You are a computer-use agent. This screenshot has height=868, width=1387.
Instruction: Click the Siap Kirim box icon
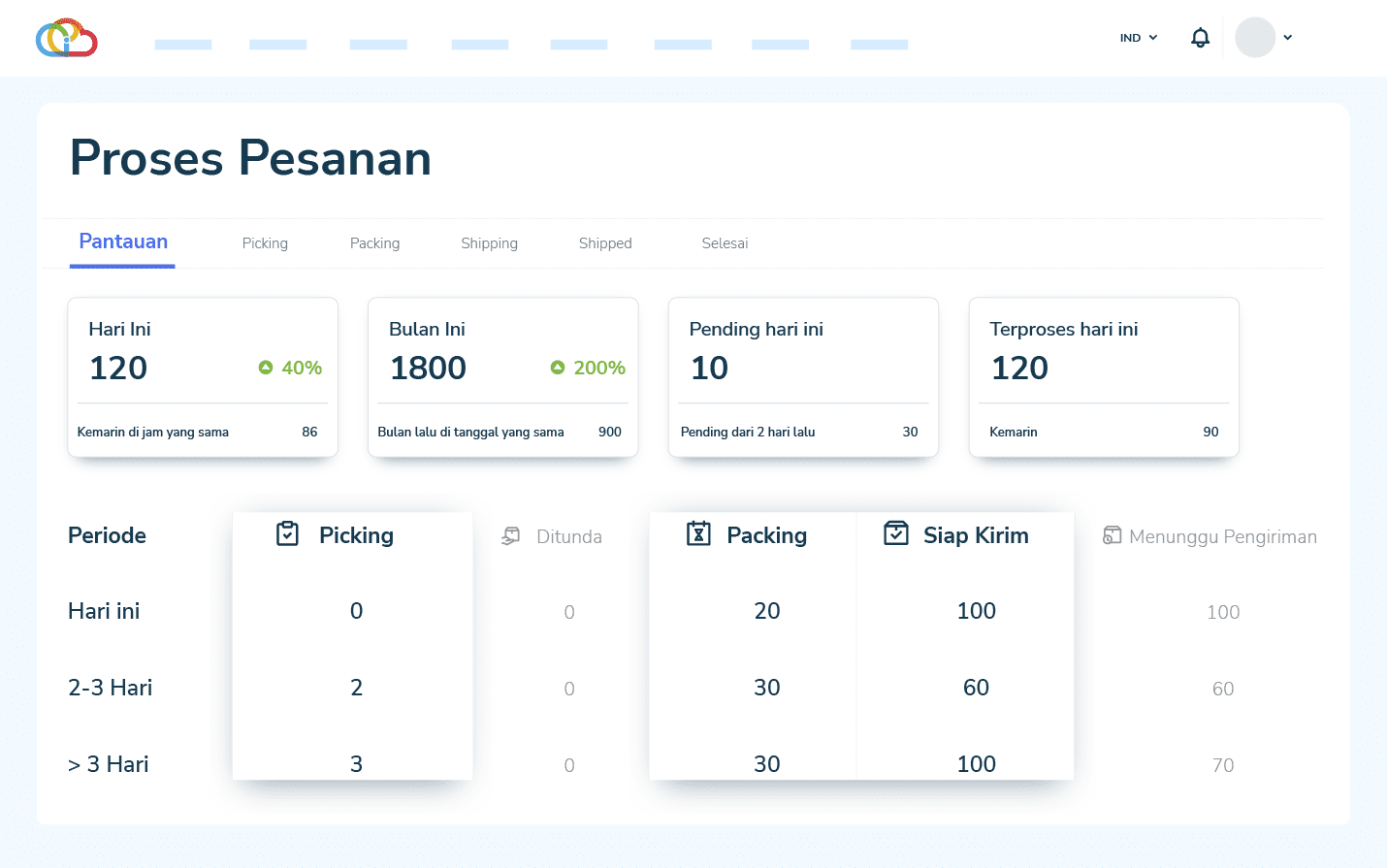pos(896,533)
